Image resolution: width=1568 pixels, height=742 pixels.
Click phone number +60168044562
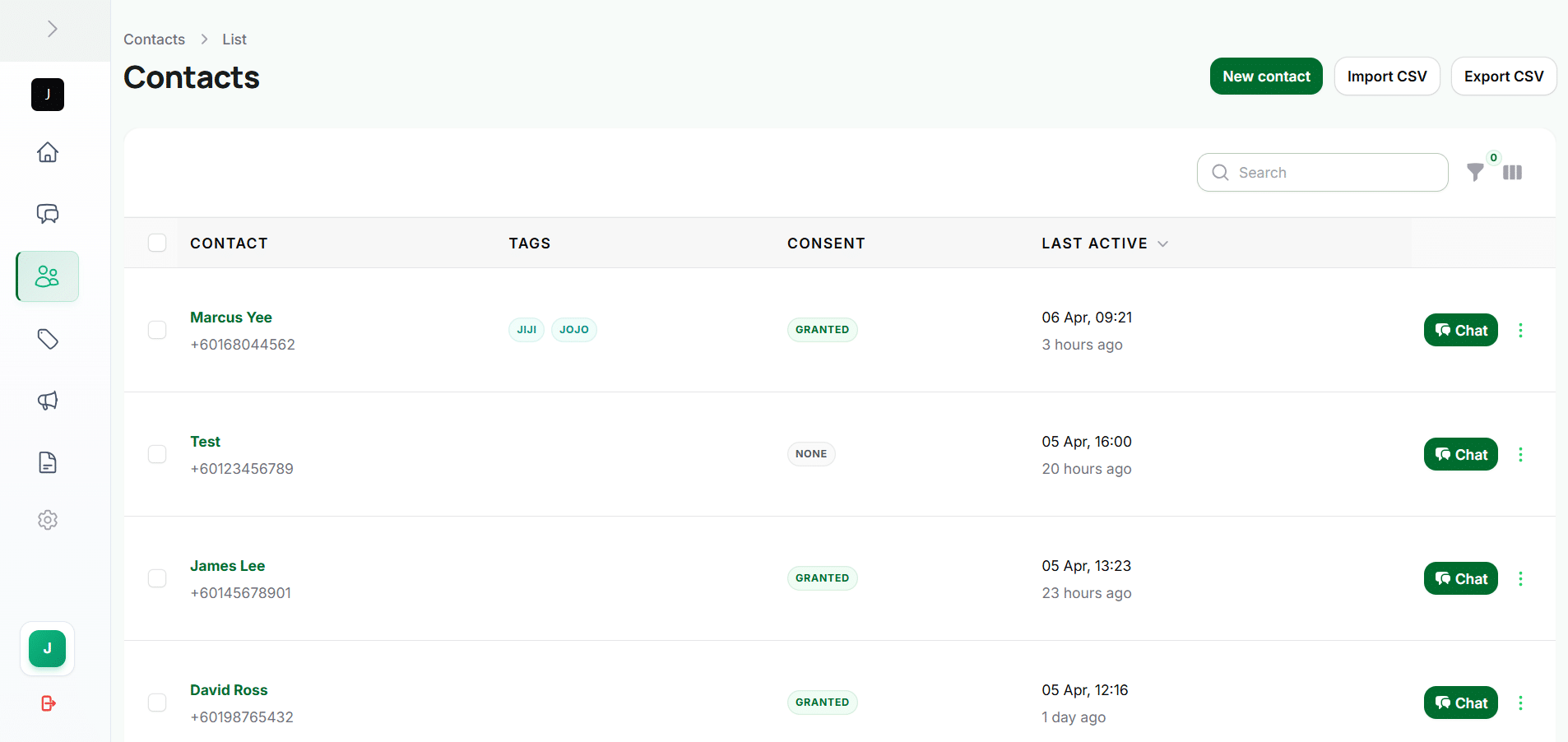pos(243,345)
